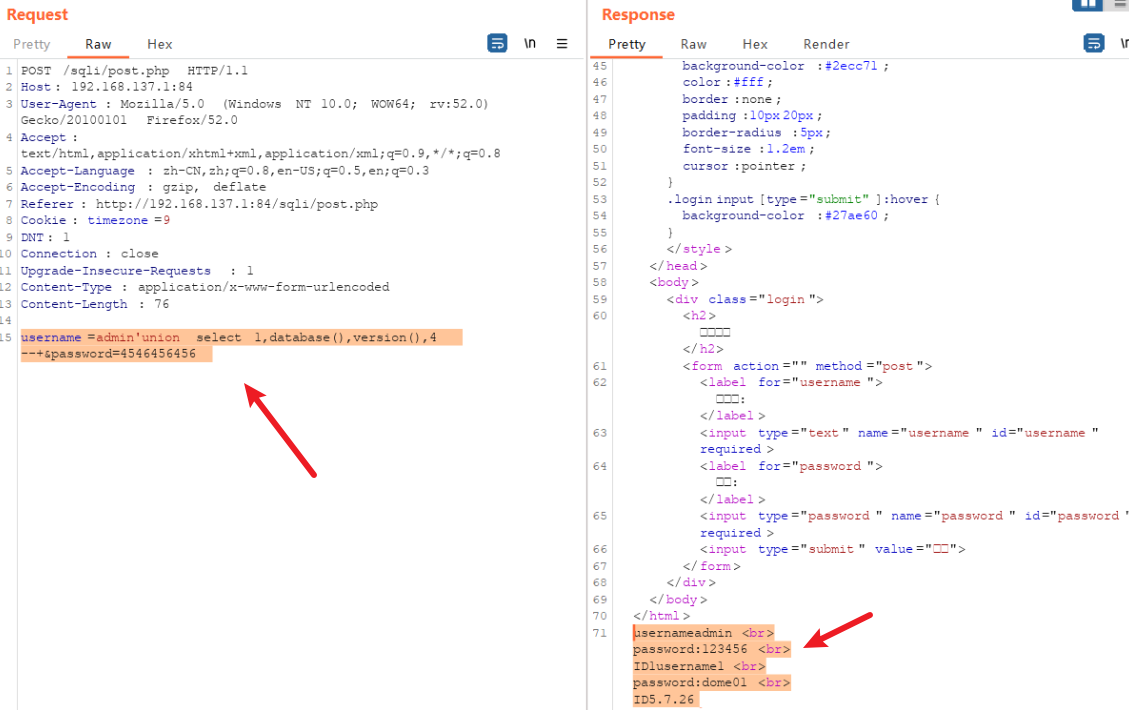Click the Referer header URL in request
This screenshot has width=1129, height=710.
point(236,204)
